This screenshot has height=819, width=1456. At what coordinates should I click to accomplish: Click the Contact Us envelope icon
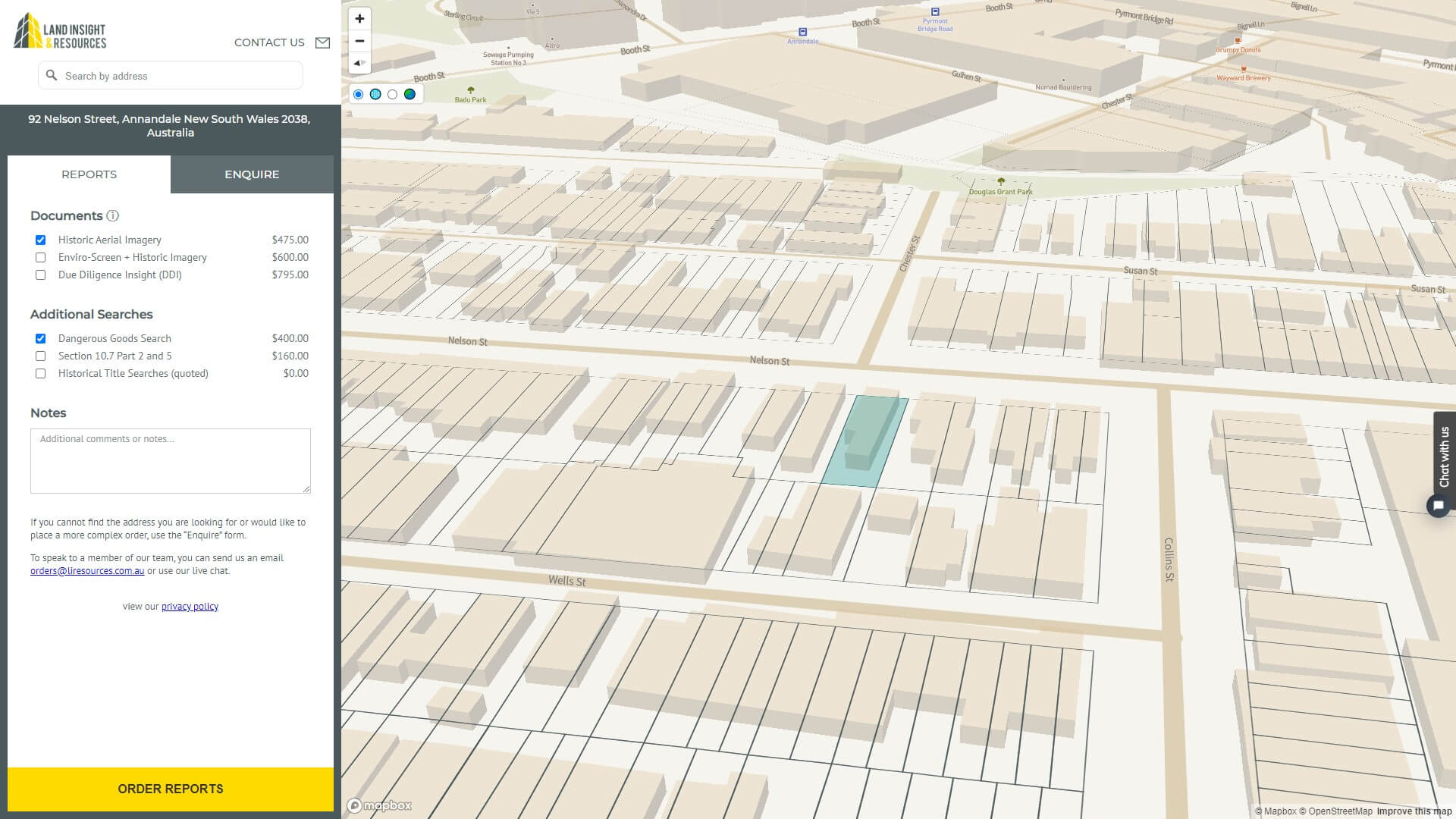point(322,42)
